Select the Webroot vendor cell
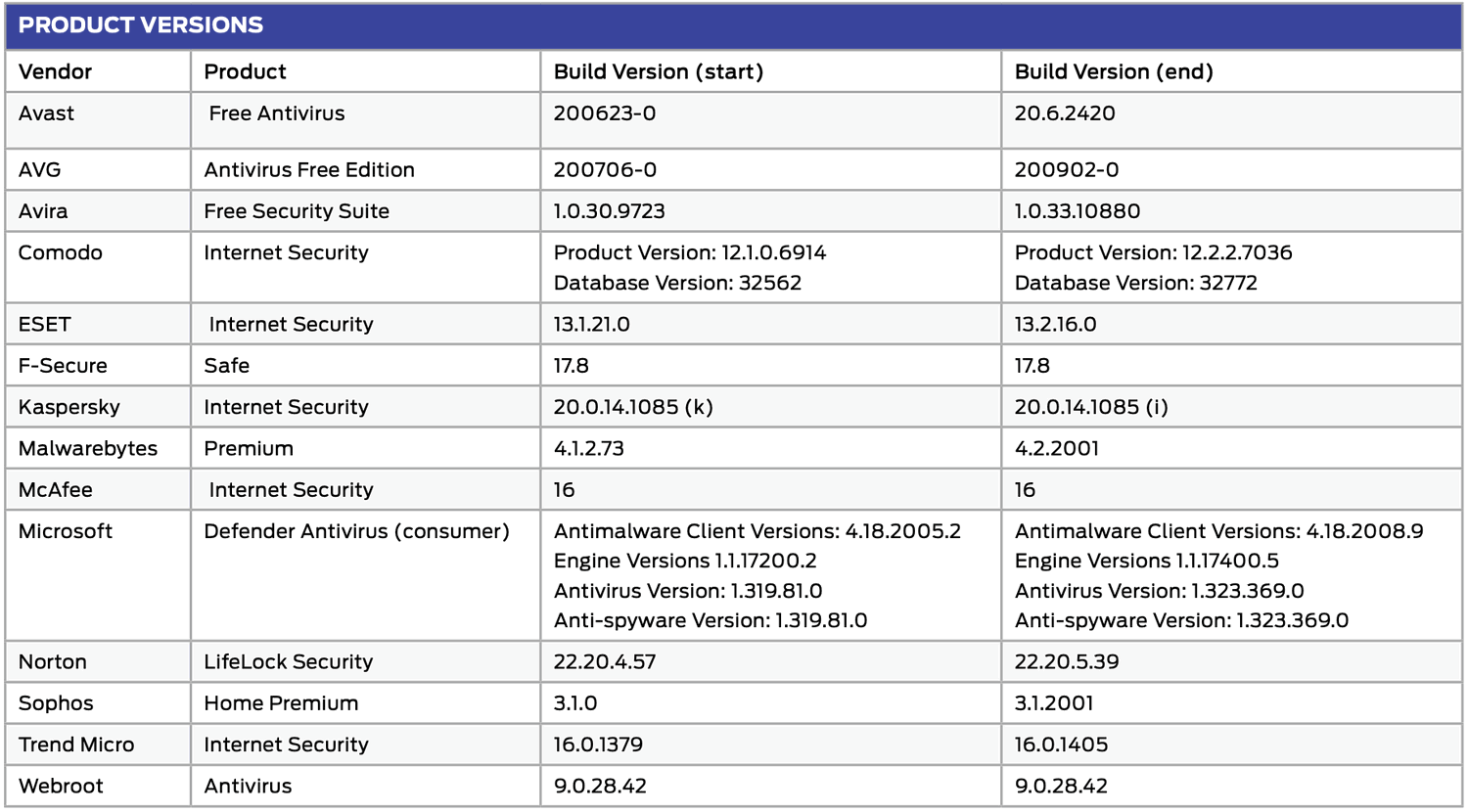 (x=61, y=786)
